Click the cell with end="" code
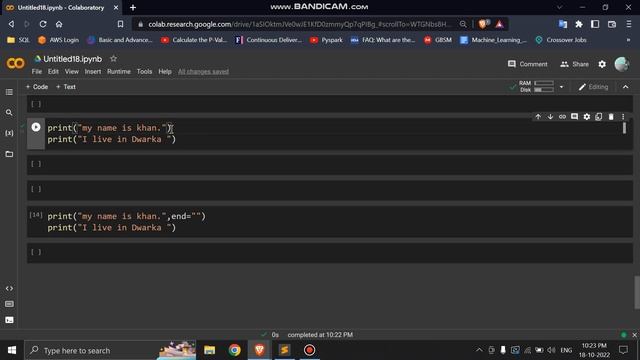The image size is (640, 360). click(330, 222)
